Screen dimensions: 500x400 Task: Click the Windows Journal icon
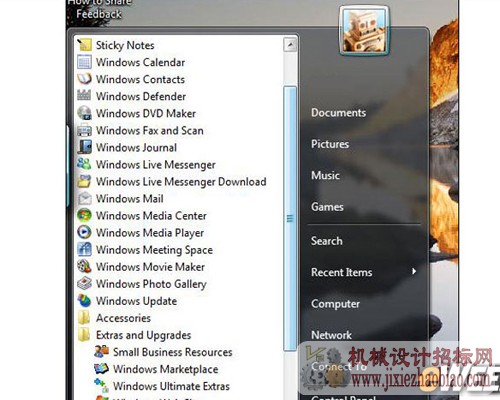pyautogui.click(x=84, y=147)
